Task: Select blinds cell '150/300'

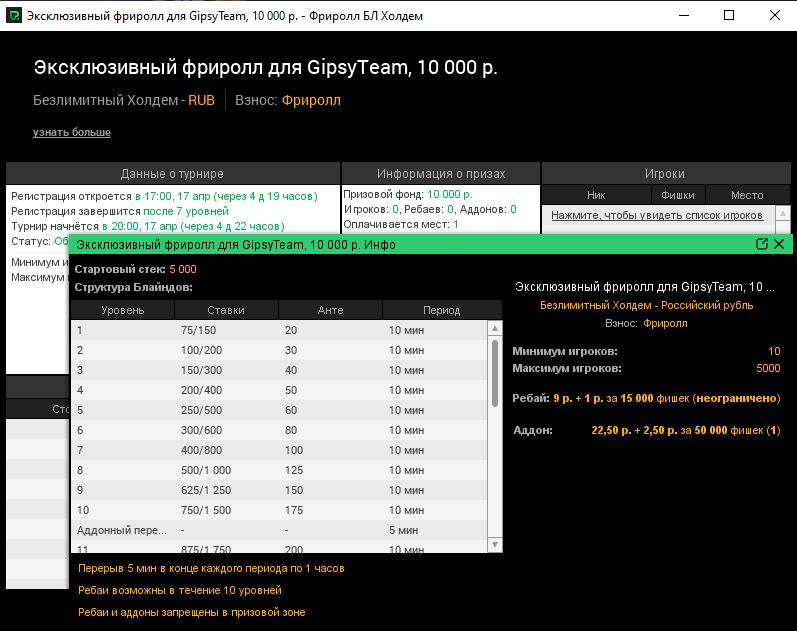Action: coord(201,370)
